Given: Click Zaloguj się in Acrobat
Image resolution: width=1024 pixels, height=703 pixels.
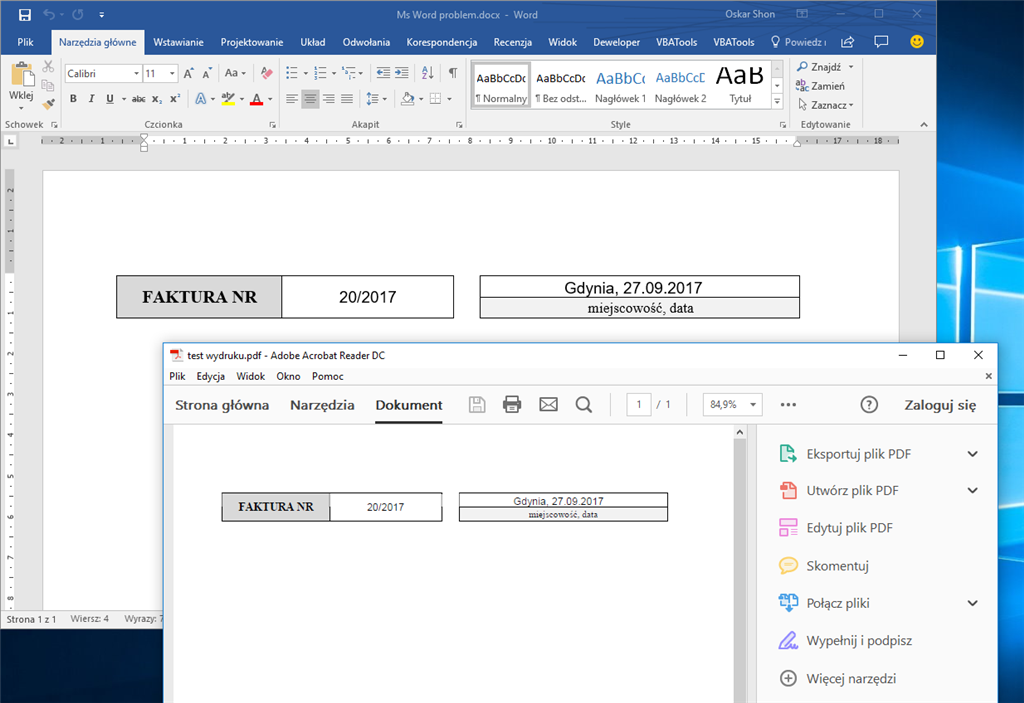Looking at the screenshot, I should point(940,405).
